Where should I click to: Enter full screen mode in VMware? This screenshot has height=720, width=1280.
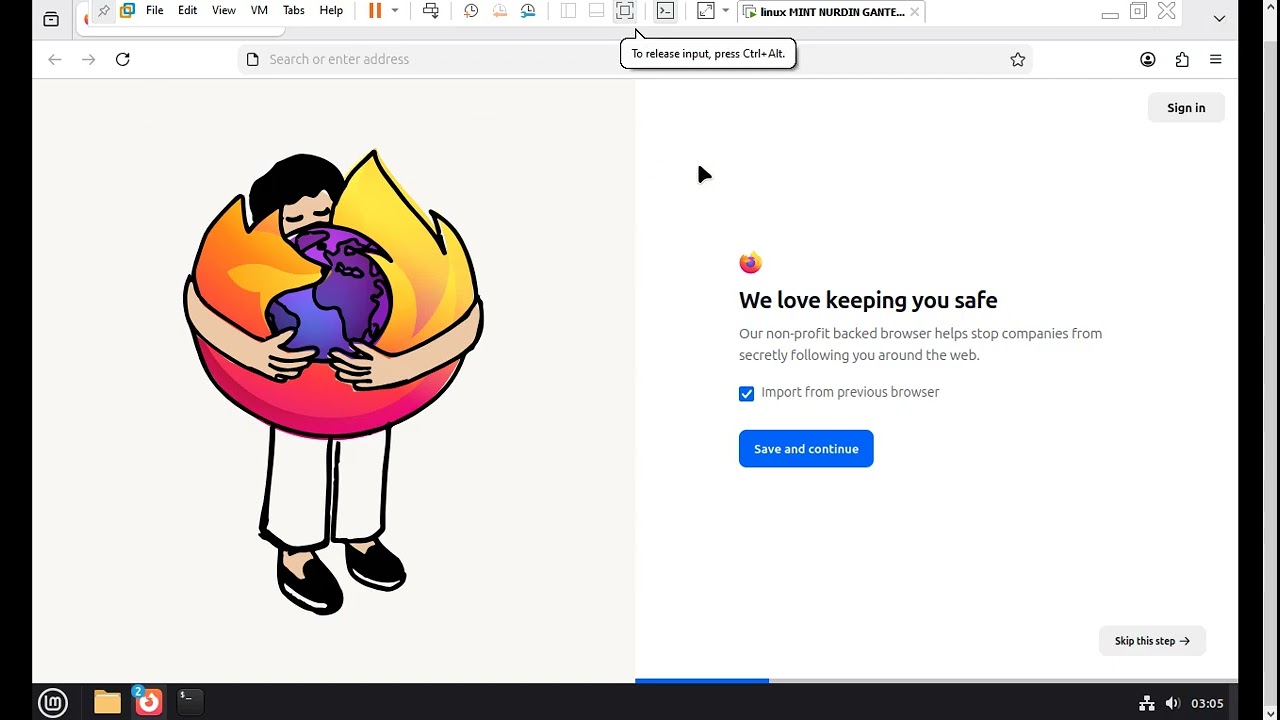(624, 11)
